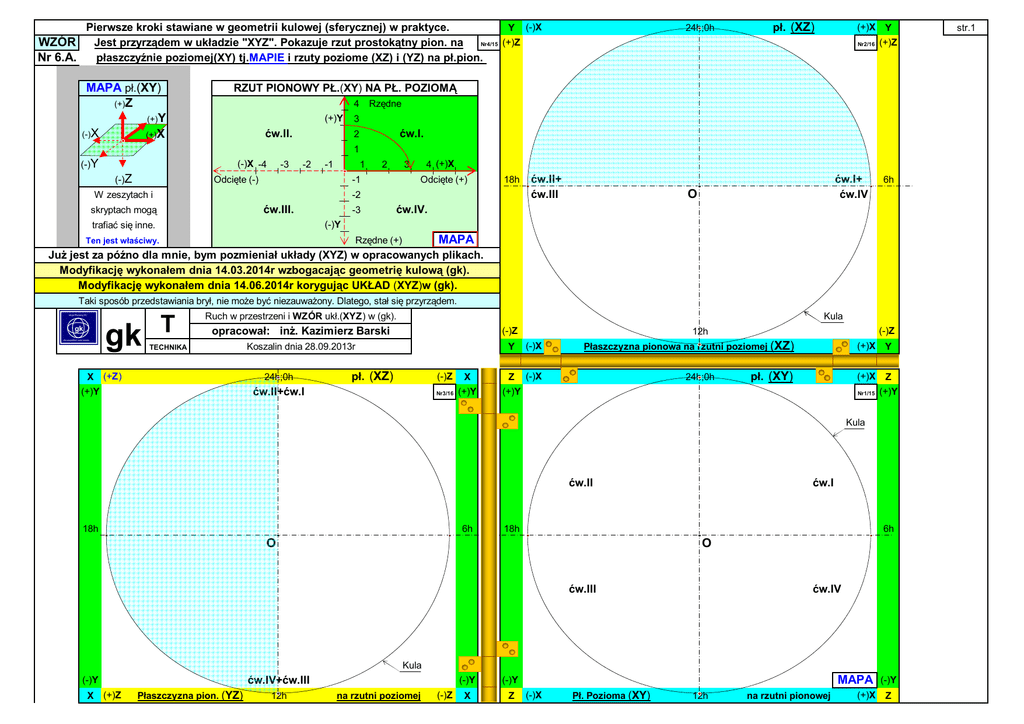Click the blue gk emblem logo

[77, 328]
